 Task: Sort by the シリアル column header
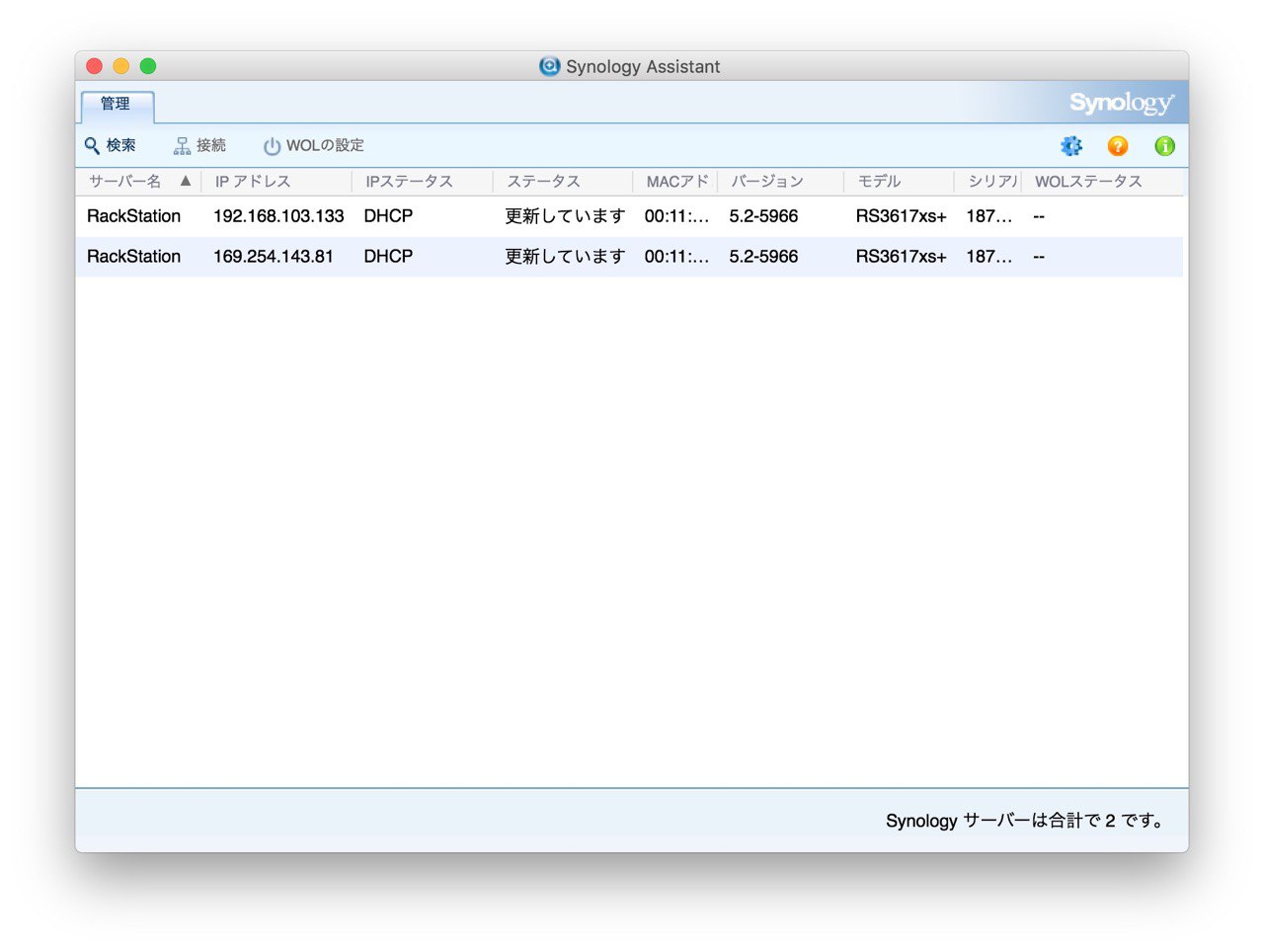987,182
